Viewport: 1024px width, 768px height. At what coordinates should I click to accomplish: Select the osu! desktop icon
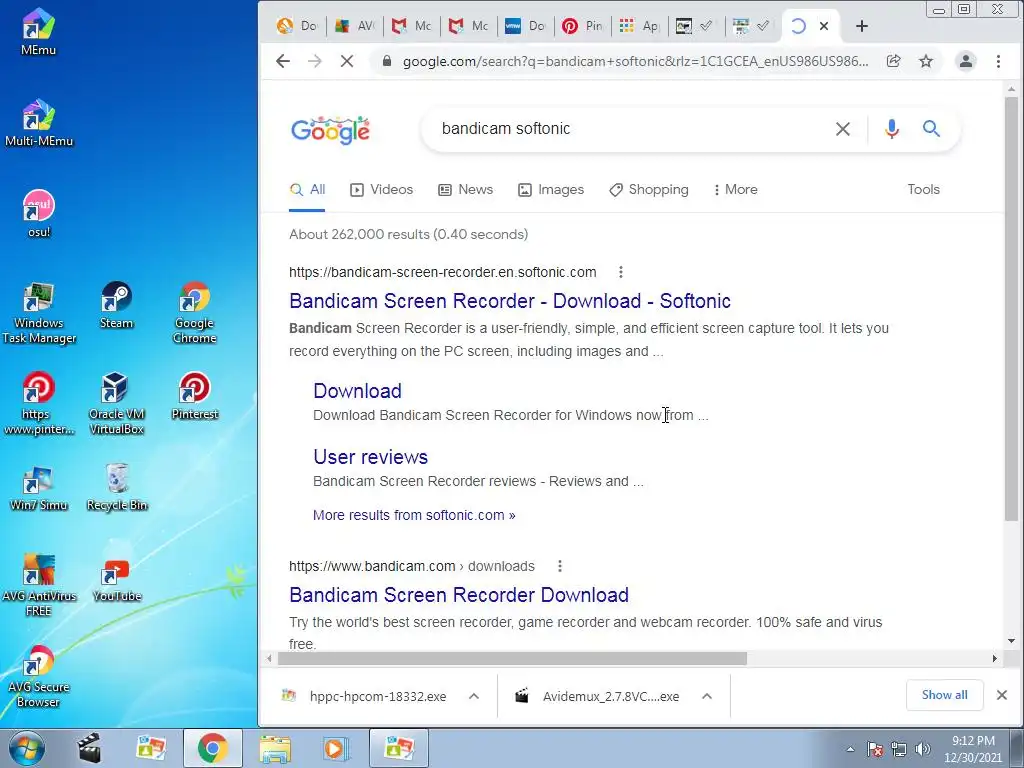(39, 215)
